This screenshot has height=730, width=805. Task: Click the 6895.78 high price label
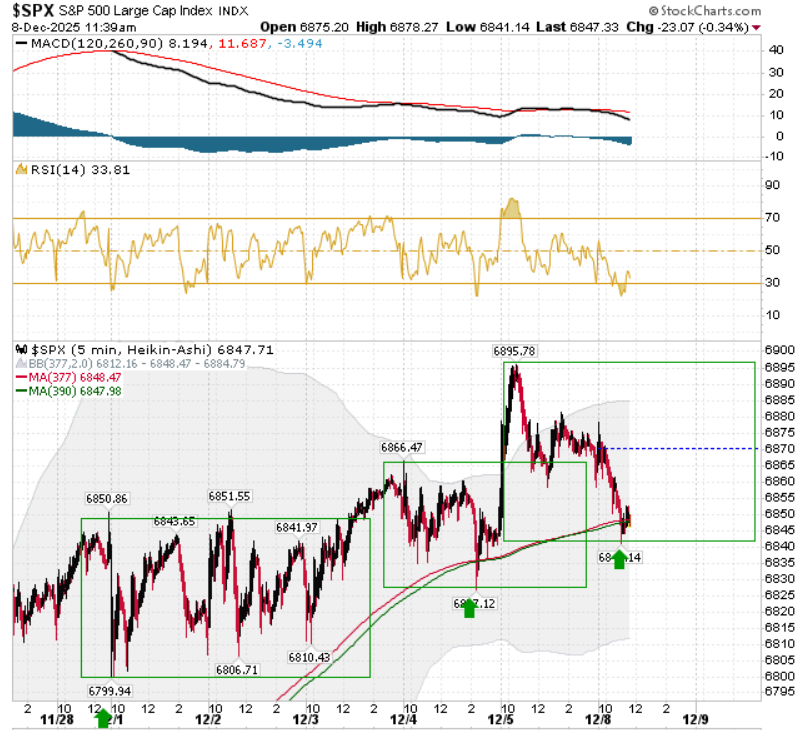[x=514, y=351]
